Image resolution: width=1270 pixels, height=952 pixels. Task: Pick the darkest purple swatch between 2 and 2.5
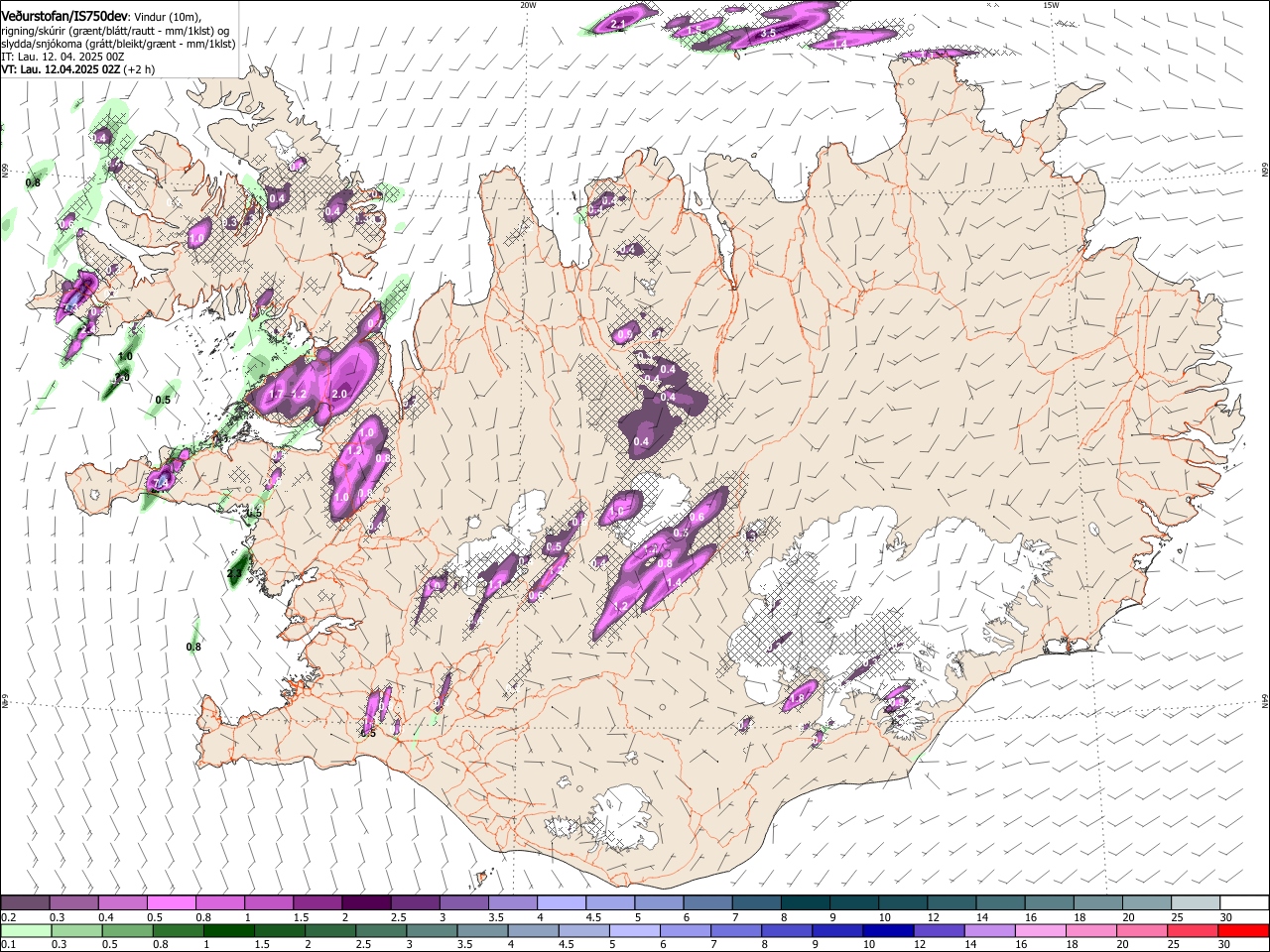(x=365, y=903)
